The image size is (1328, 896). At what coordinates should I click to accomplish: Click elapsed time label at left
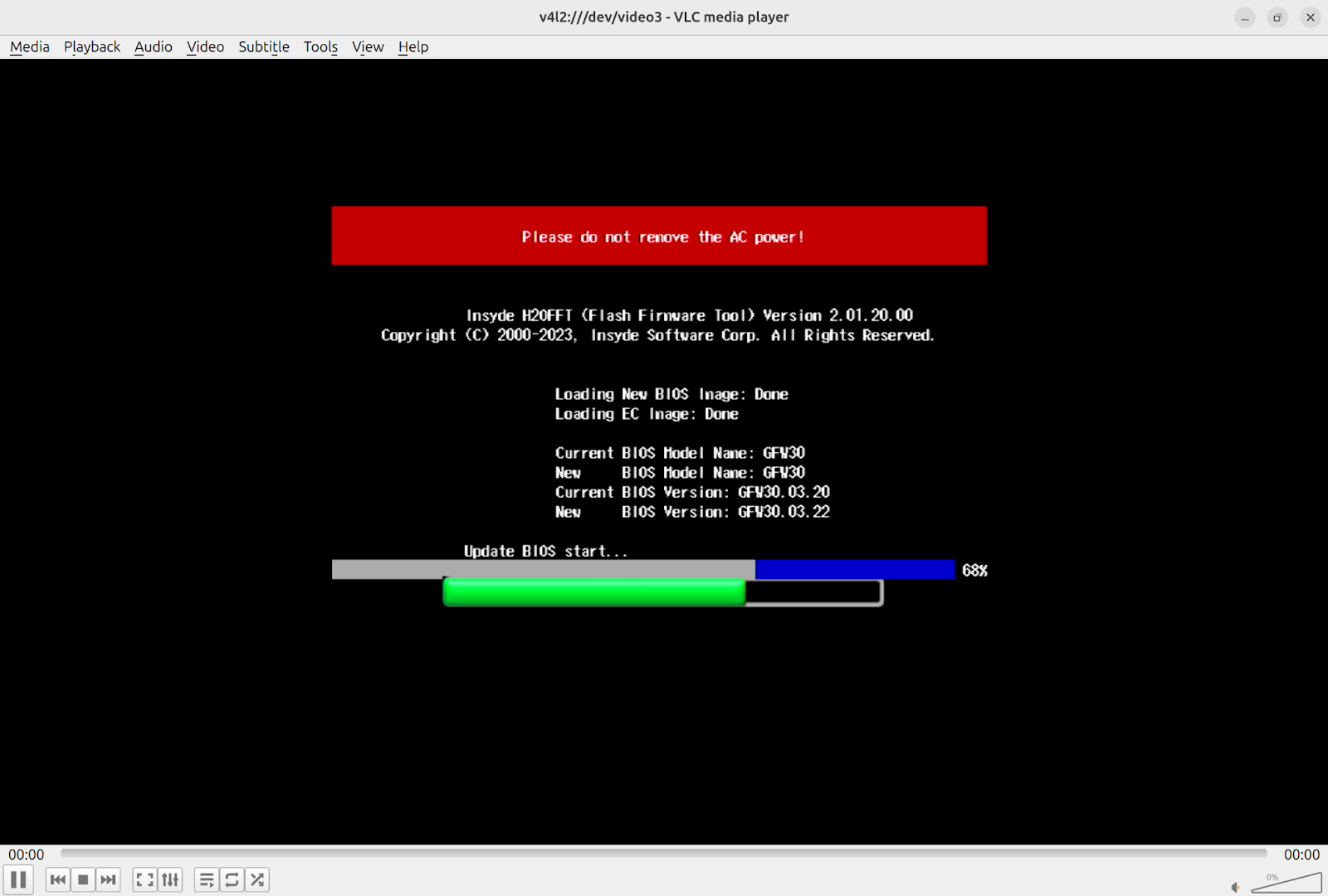(27, 855)
